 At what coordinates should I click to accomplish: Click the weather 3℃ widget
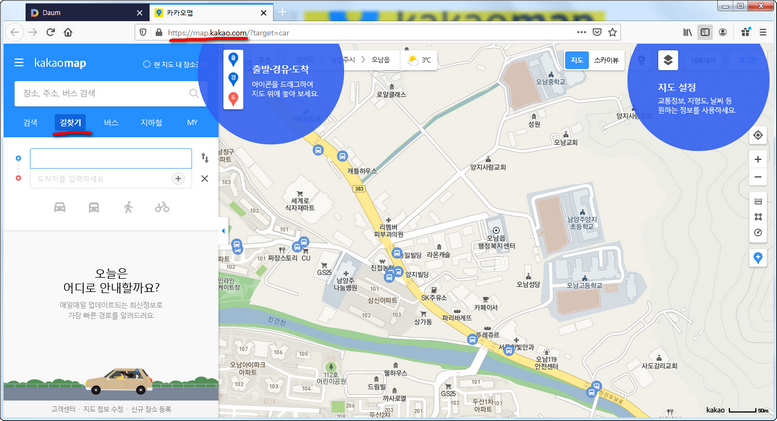pos(419,60)
